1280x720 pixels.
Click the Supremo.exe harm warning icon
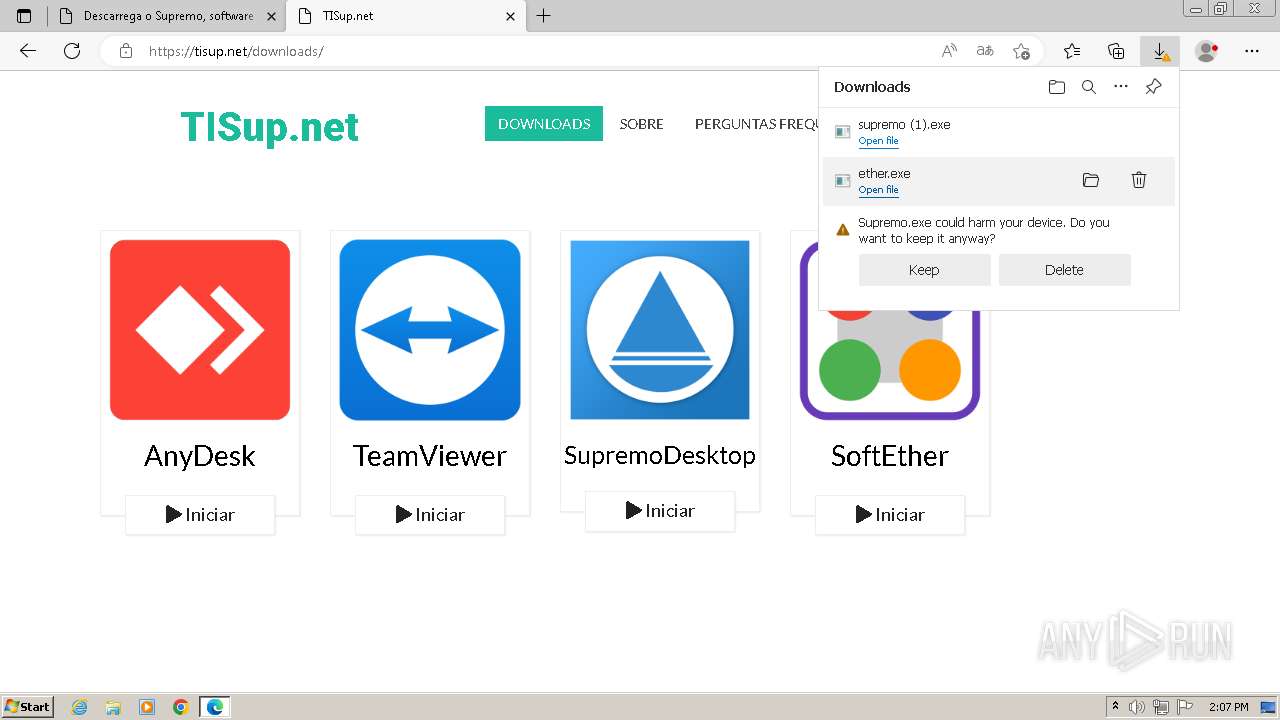(x=842, y=230)
